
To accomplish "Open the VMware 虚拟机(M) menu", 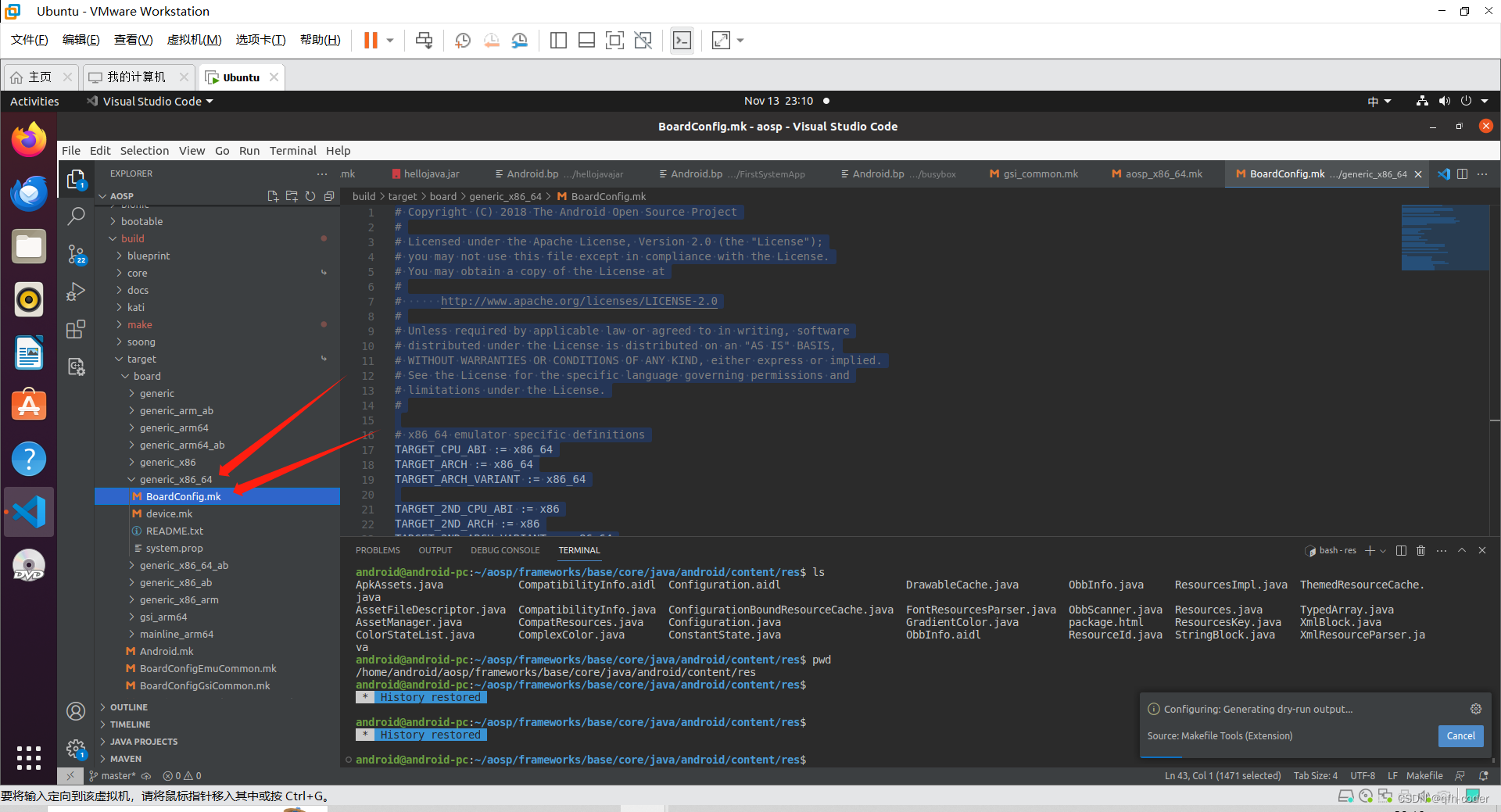I will coord(194,40).
